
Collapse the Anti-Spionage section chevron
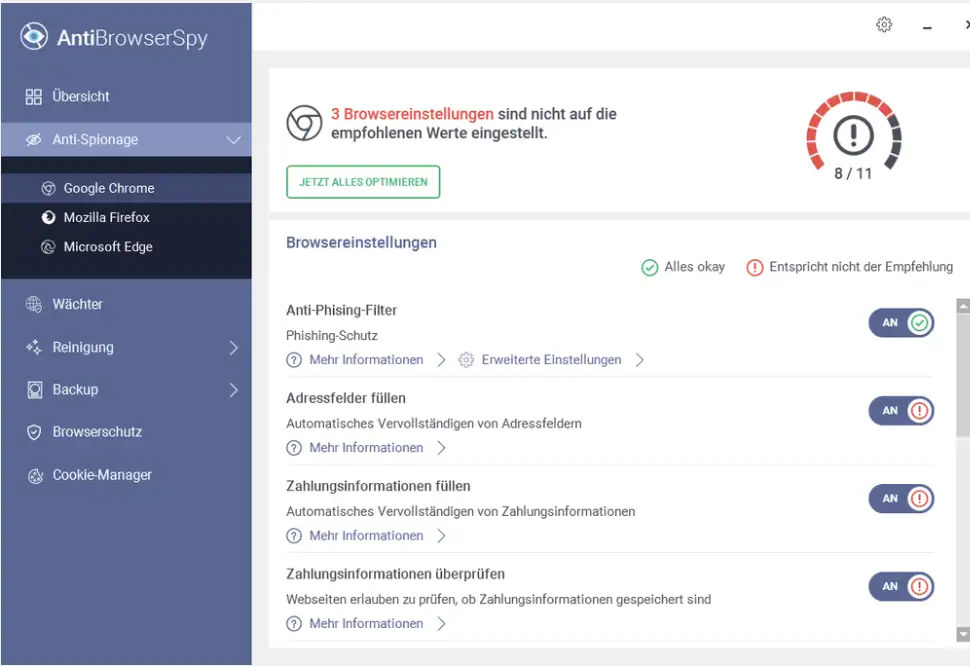pos(233,140)
